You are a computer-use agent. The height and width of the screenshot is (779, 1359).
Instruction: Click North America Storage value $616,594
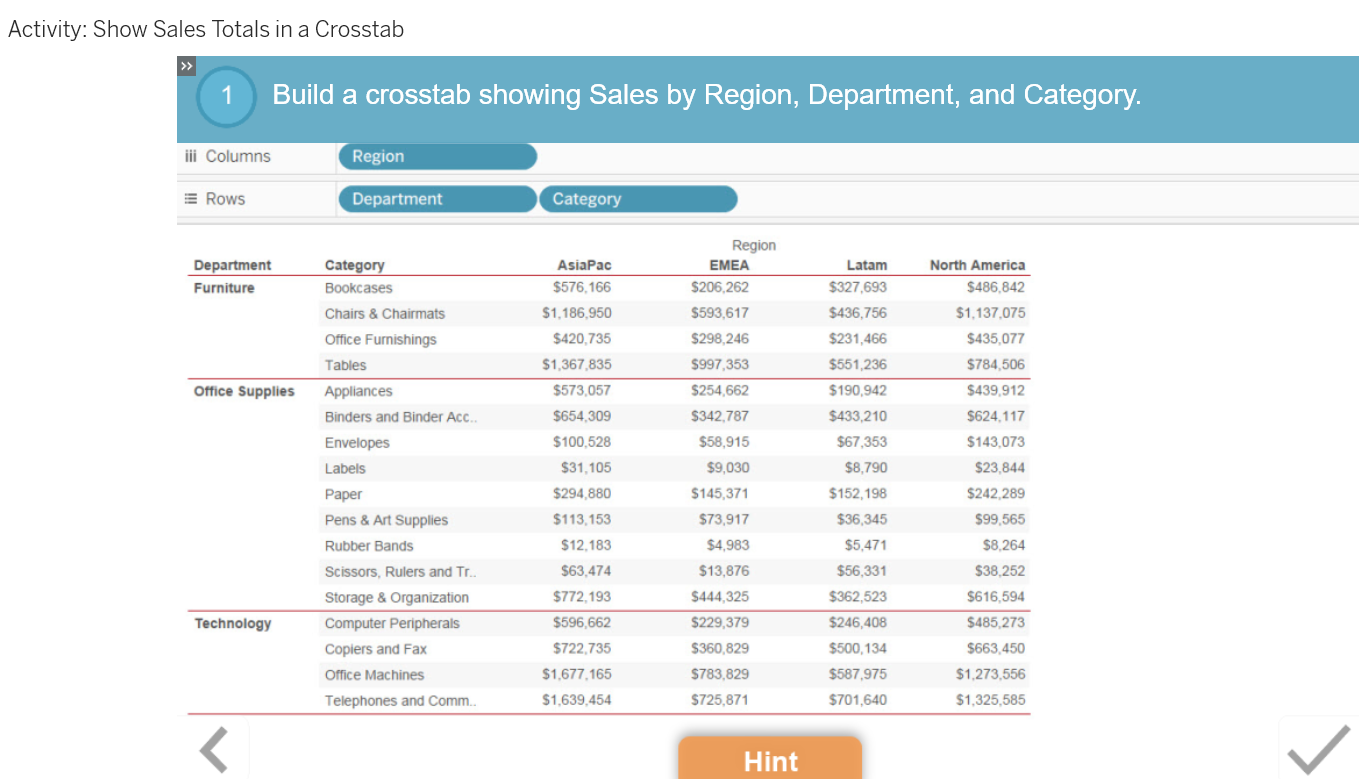[x=996, y=598]
